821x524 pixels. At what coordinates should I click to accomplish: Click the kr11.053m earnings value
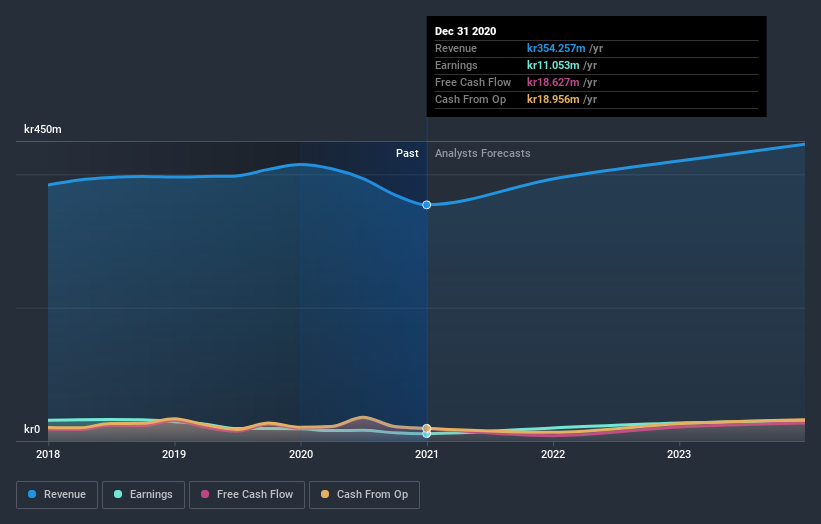coord(553,65)
